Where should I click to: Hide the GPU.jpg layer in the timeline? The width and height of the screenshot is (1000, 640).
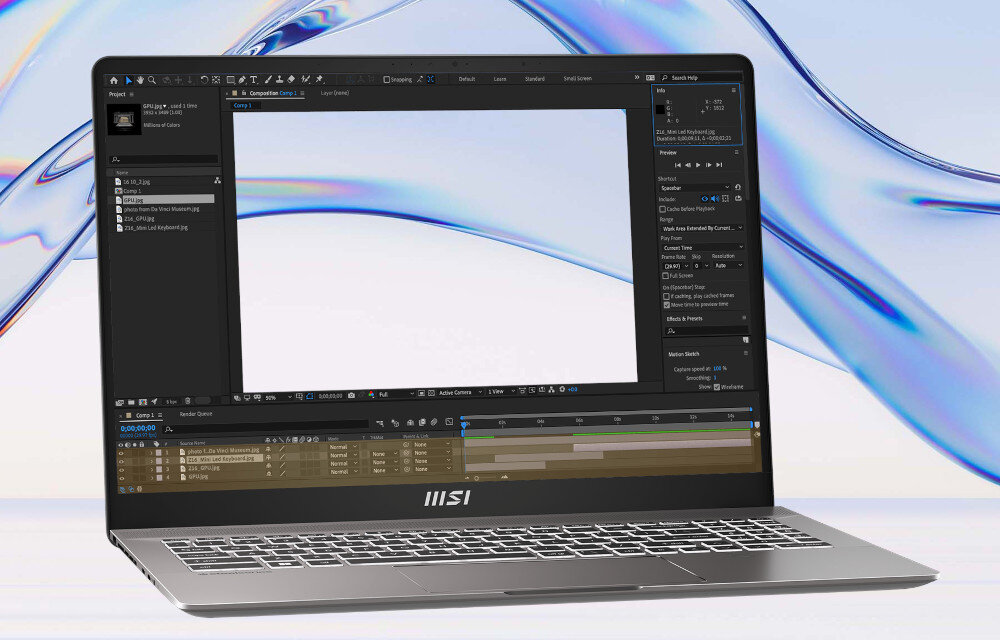pos(121,477)
